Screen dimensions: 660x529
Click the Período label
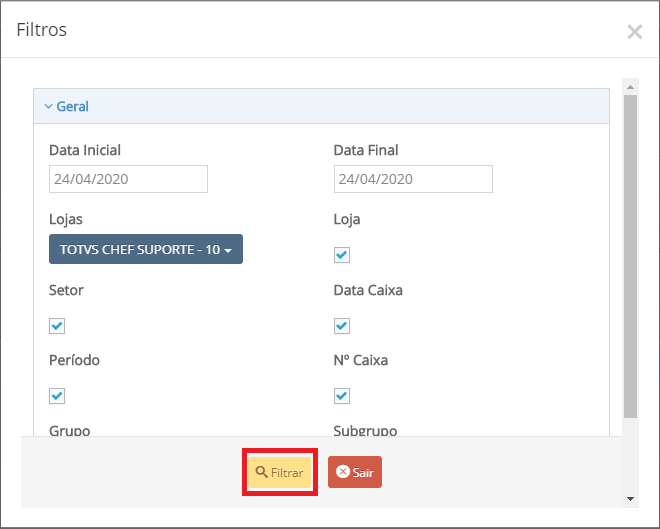click(74, 360)
